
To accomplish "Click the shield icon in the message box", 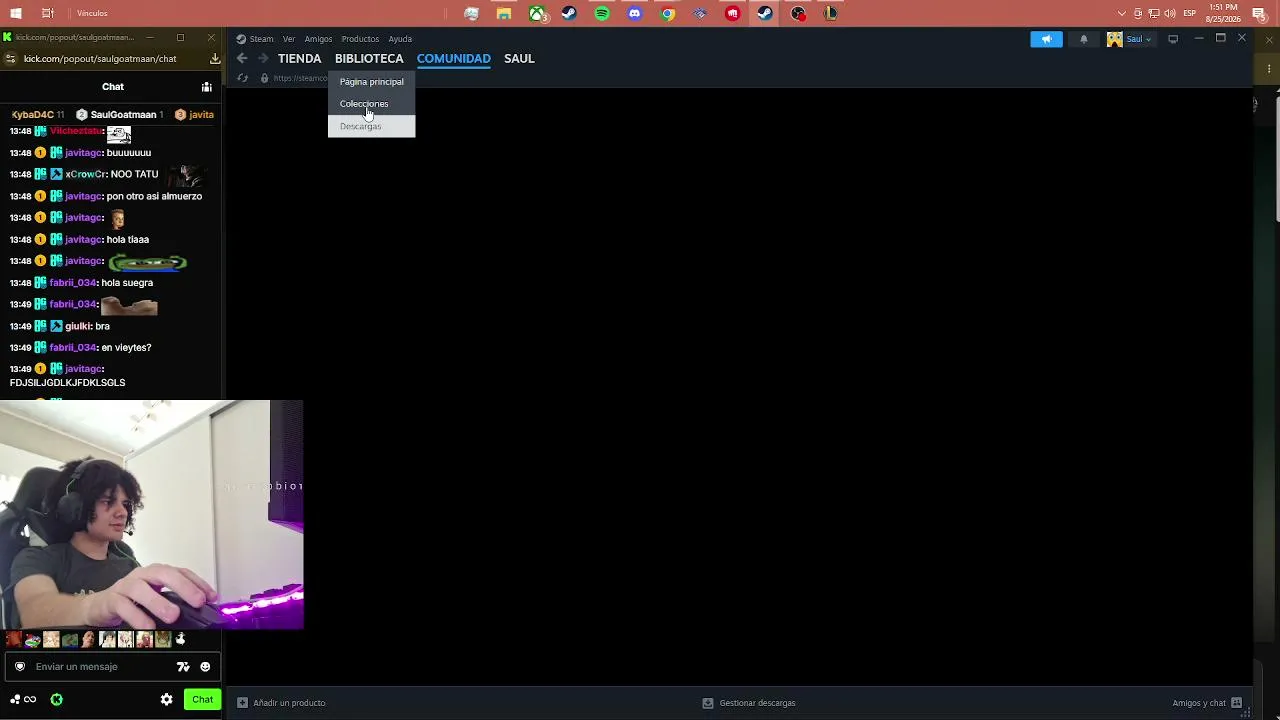I will (20, 667).
